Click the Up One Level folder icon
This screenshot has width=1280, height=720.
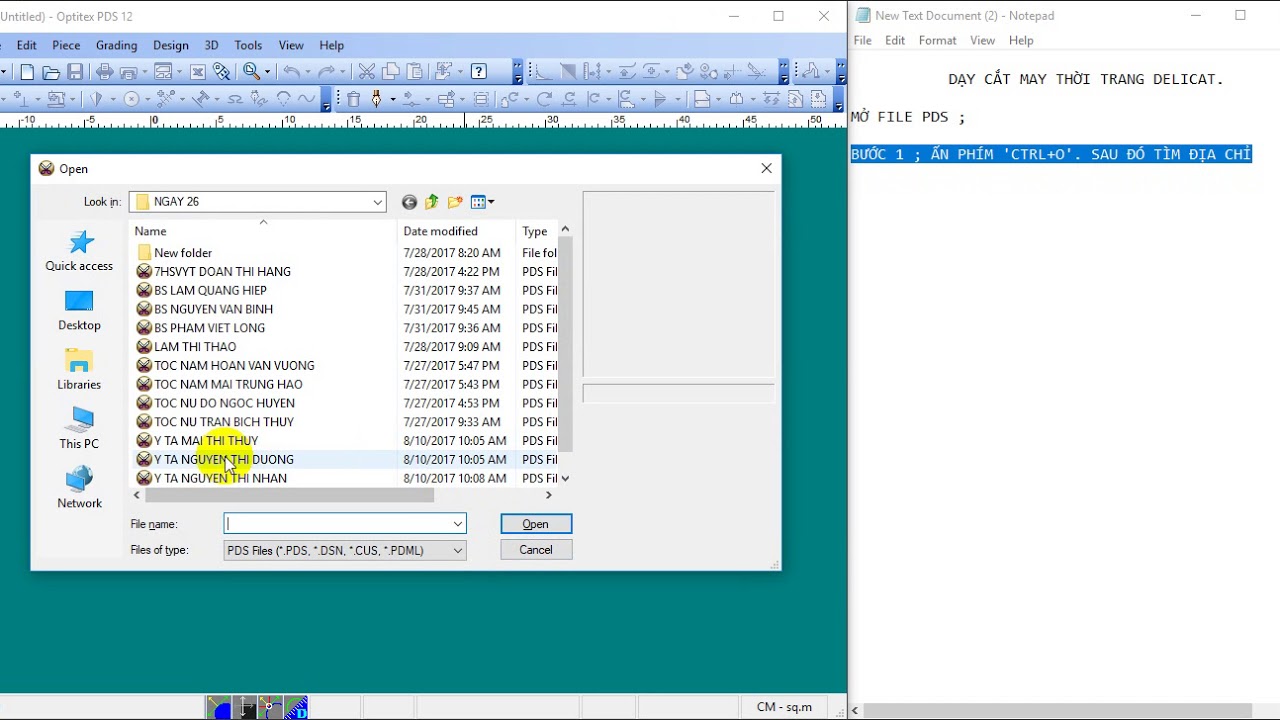[x=431, y=201]
